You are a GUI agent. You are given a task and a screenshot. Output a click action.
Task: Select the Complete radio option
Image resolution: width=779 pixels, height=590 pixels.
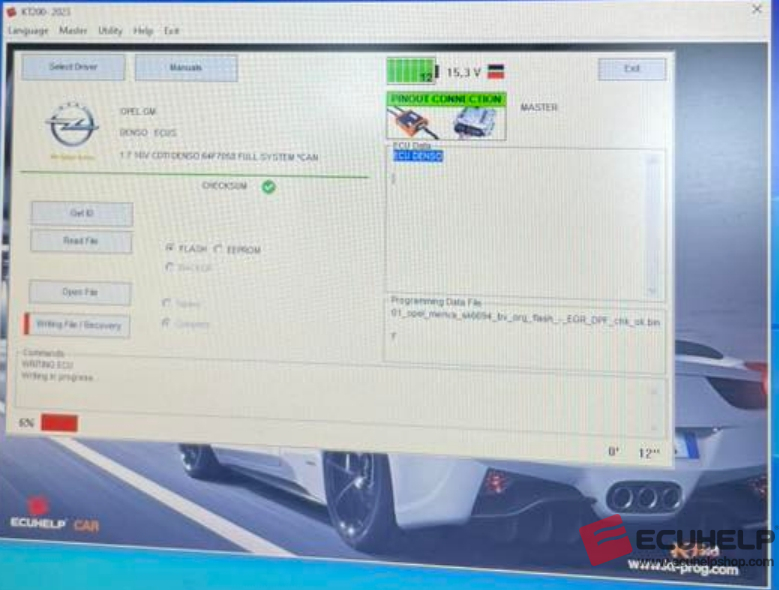pyautogui.click(x=166, y=323)
